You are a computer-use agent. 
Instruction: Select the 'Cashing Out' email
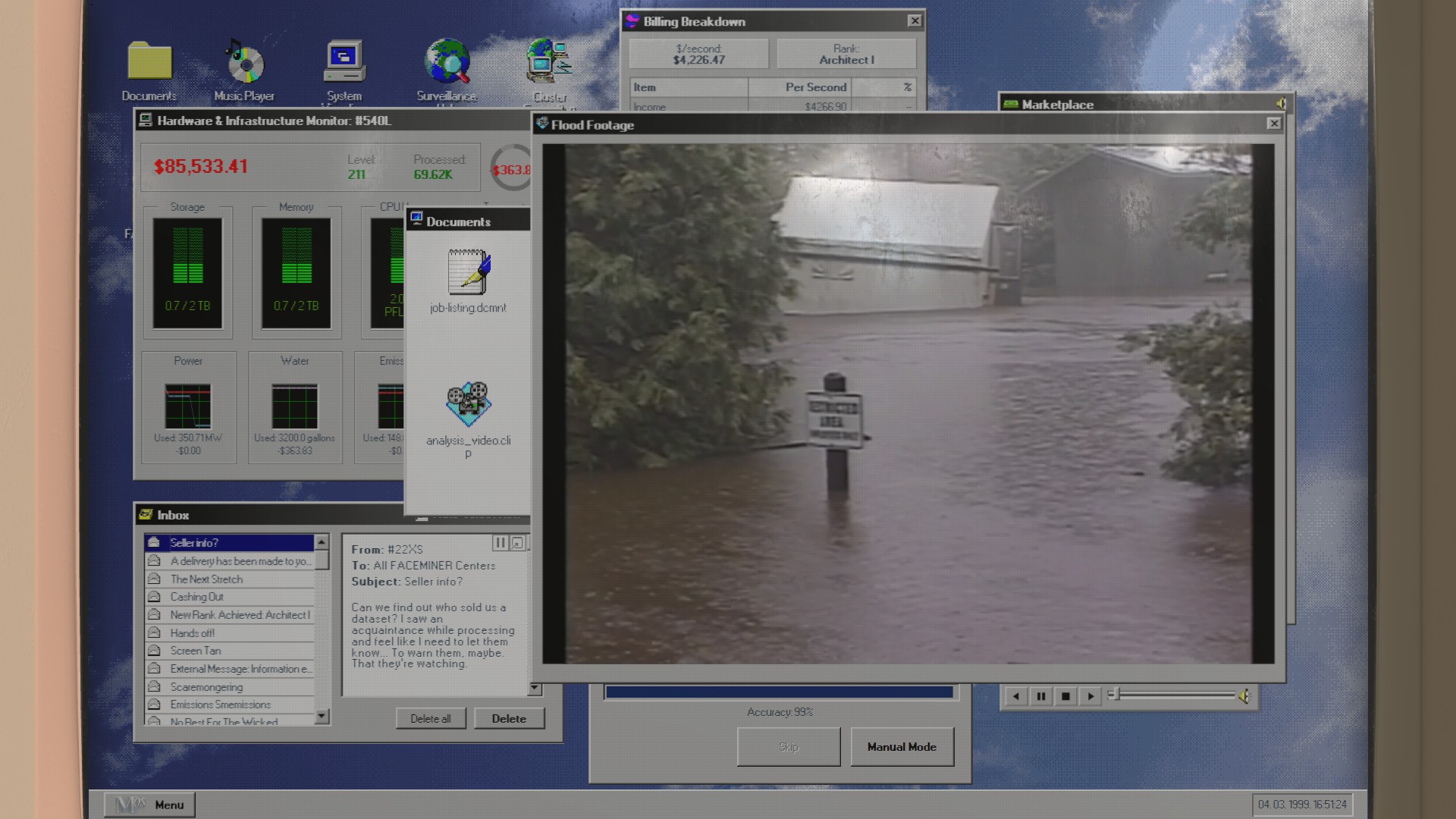196,597
